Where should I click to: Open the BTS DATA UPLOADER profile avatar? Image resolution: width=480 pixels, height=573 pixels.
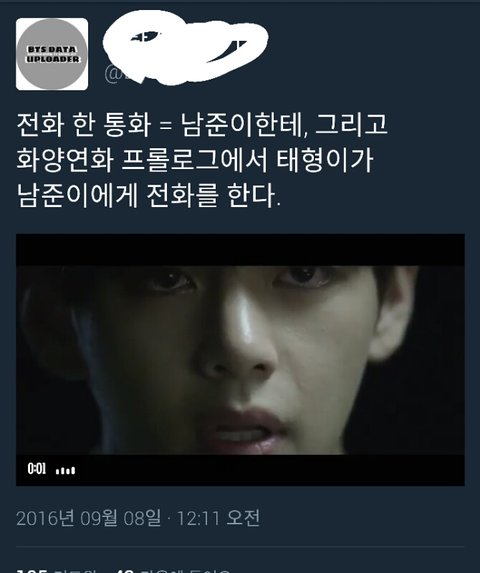point(52,54)
